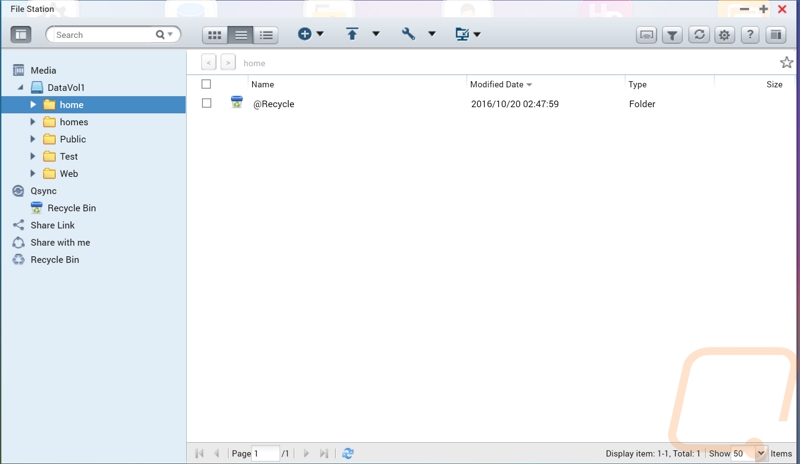Expand the homes folder node
800x464 pixels.
tap(33, 122)
